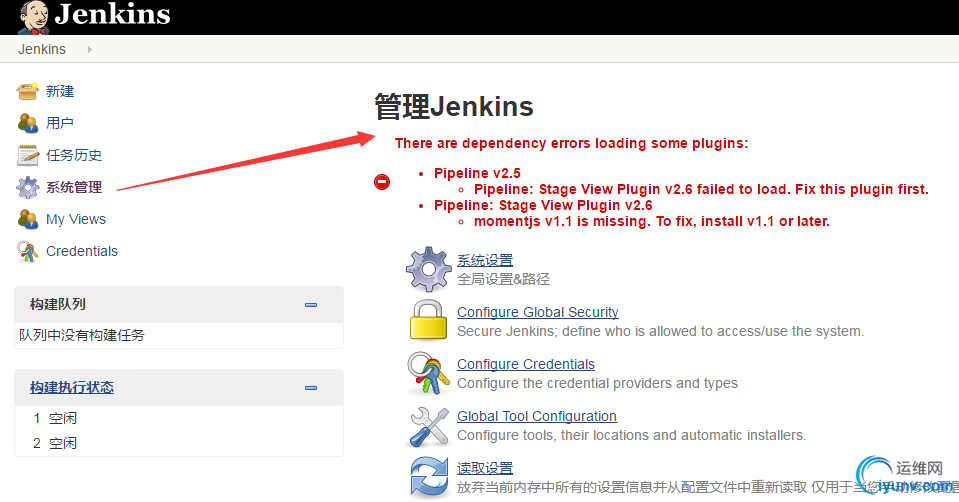959x502 pixels.
Task: Click the 'momentjs v1.1 is missing' message
Action: pyautogui.click(x=652, y=221)
